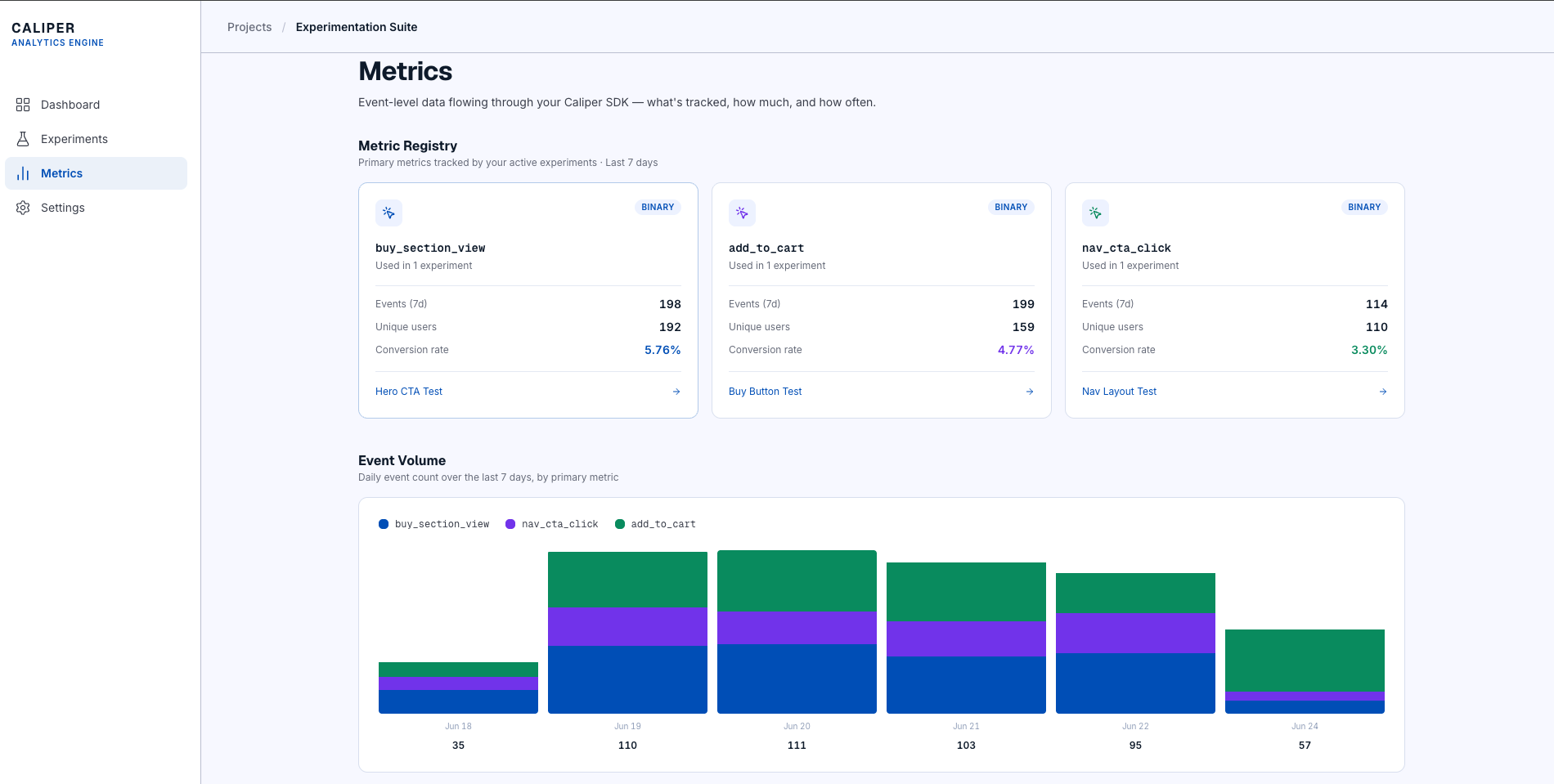This screenshot has width=1554, height=784.
Task: Click the arrow beside Nav Layout Test
Action: 1383,392
